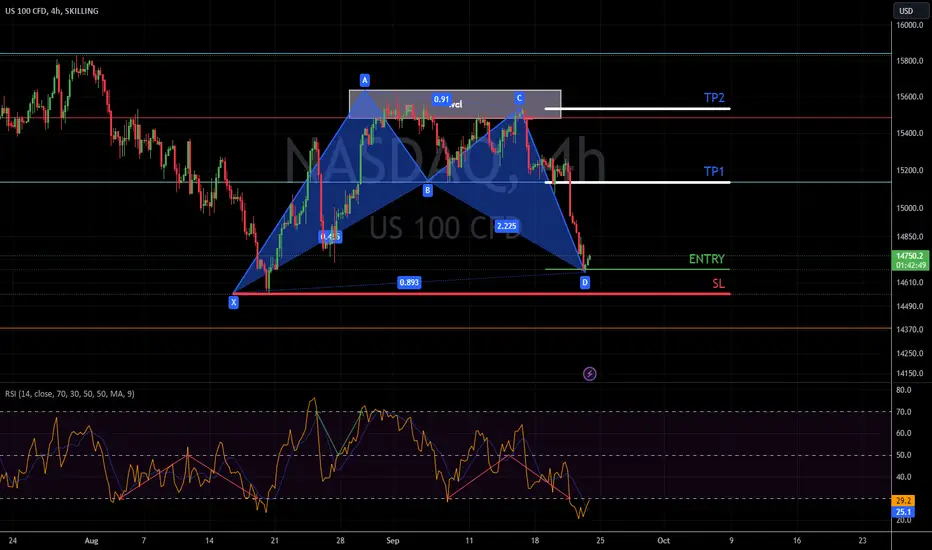
Task: Click the RSI indicator legend text
Action: 70,394
